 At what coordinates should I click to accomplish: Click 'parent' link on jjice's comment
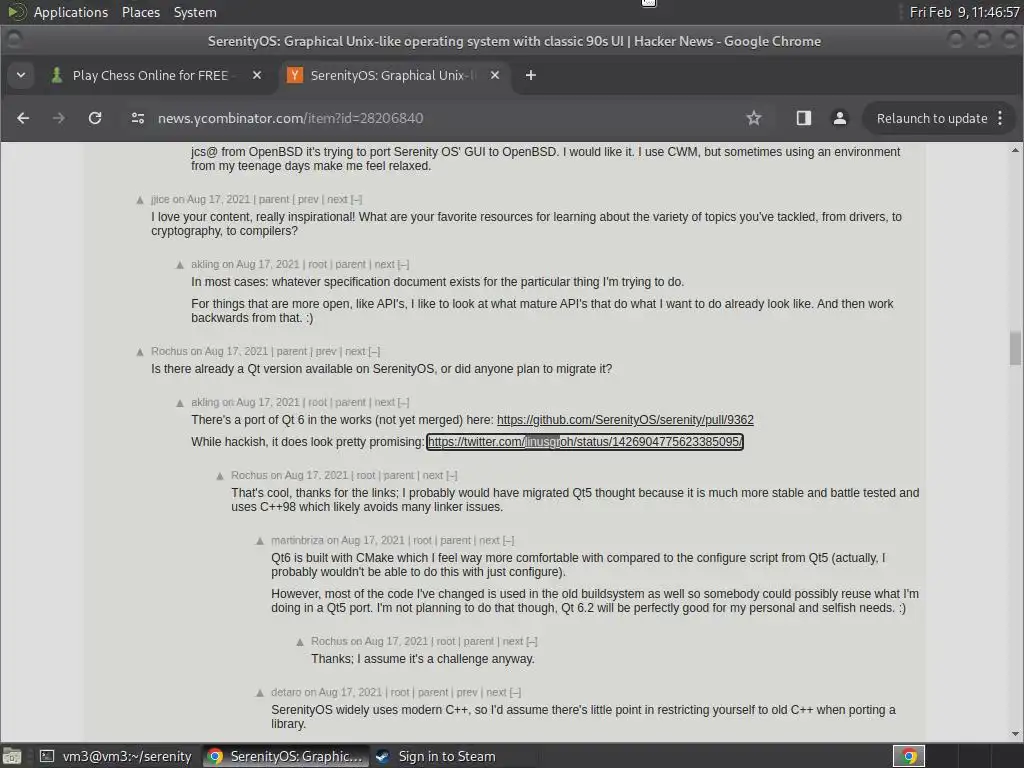coord(274,199)
